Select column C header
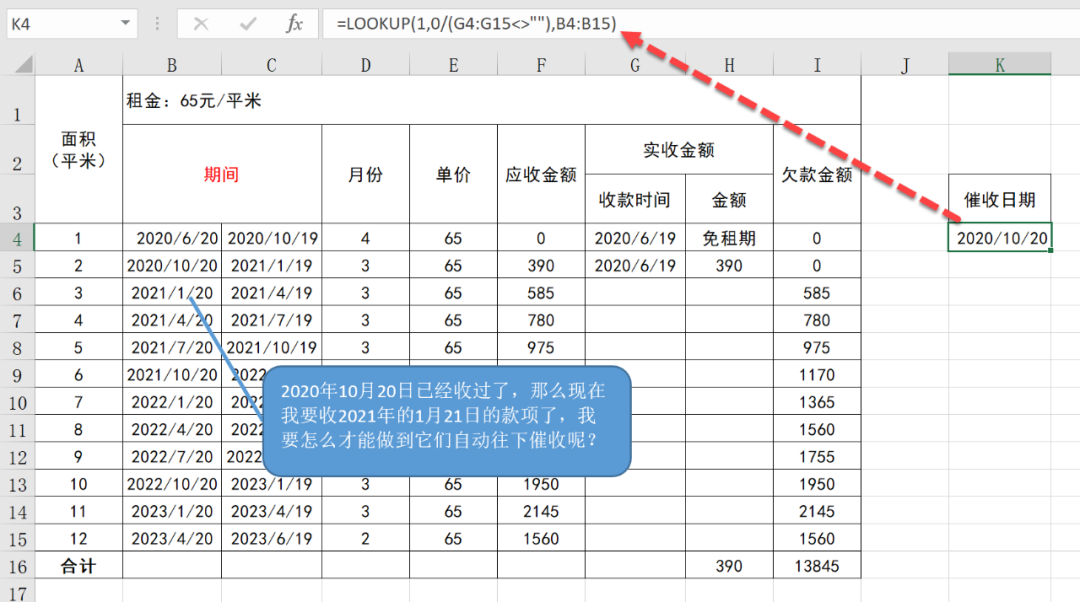The width and height of the screenshot is (1080, 602). (271, 65)
